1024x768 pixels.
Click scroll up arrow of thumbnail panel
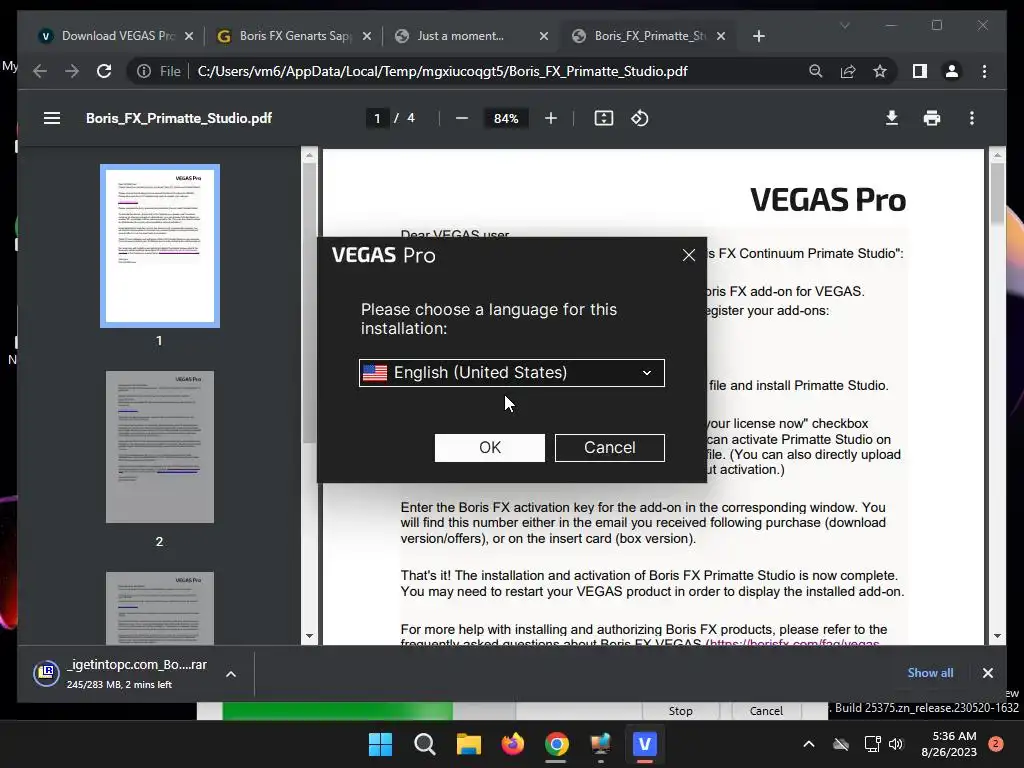309,155
